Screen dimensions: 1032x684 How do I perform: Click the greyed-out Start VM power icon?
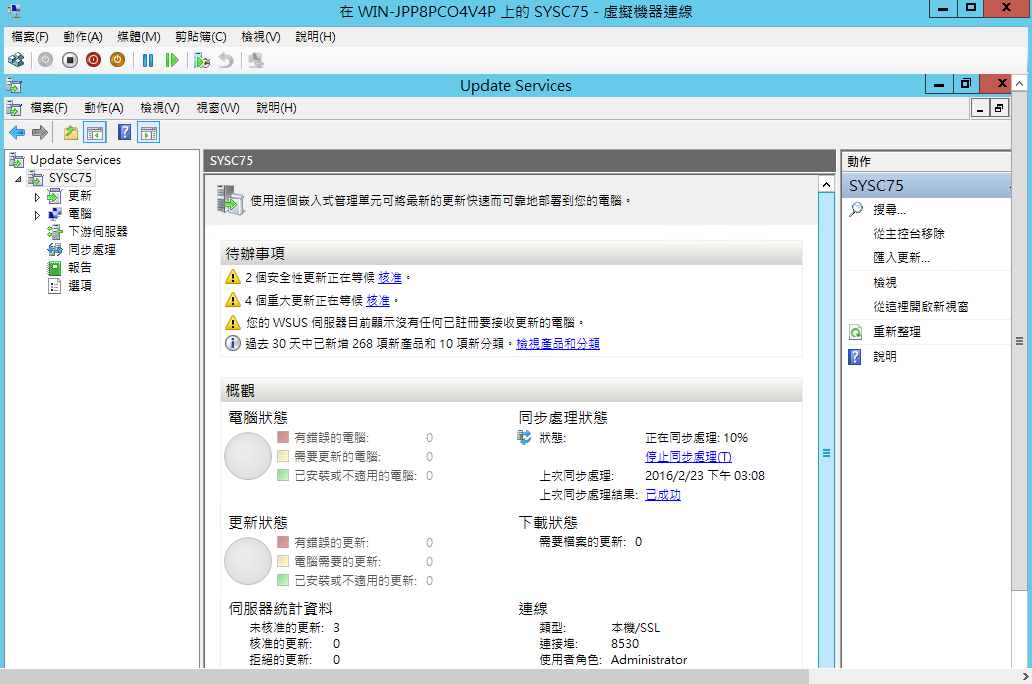coord(45,61)
